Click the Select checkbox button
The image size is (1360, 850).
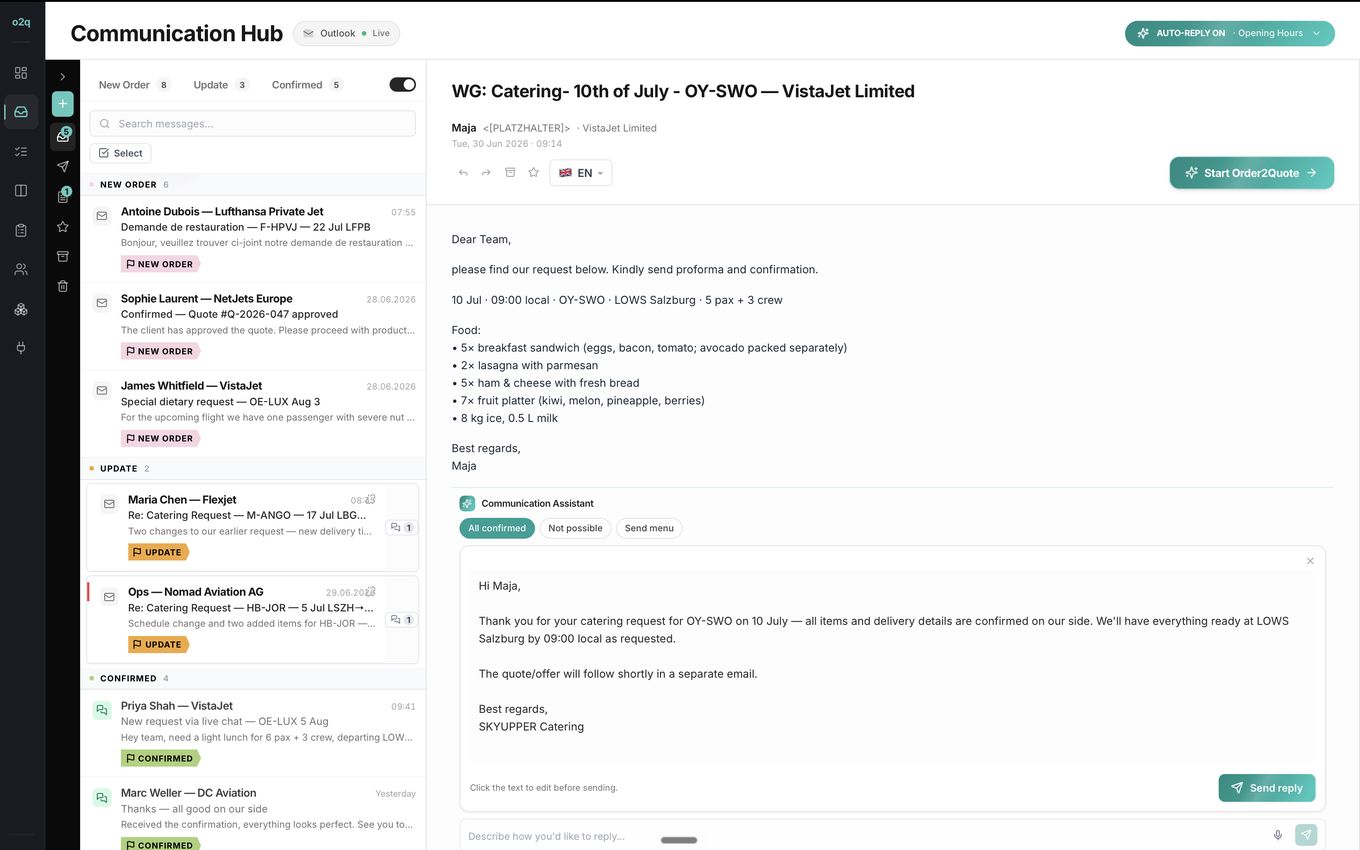click(120, 153)
